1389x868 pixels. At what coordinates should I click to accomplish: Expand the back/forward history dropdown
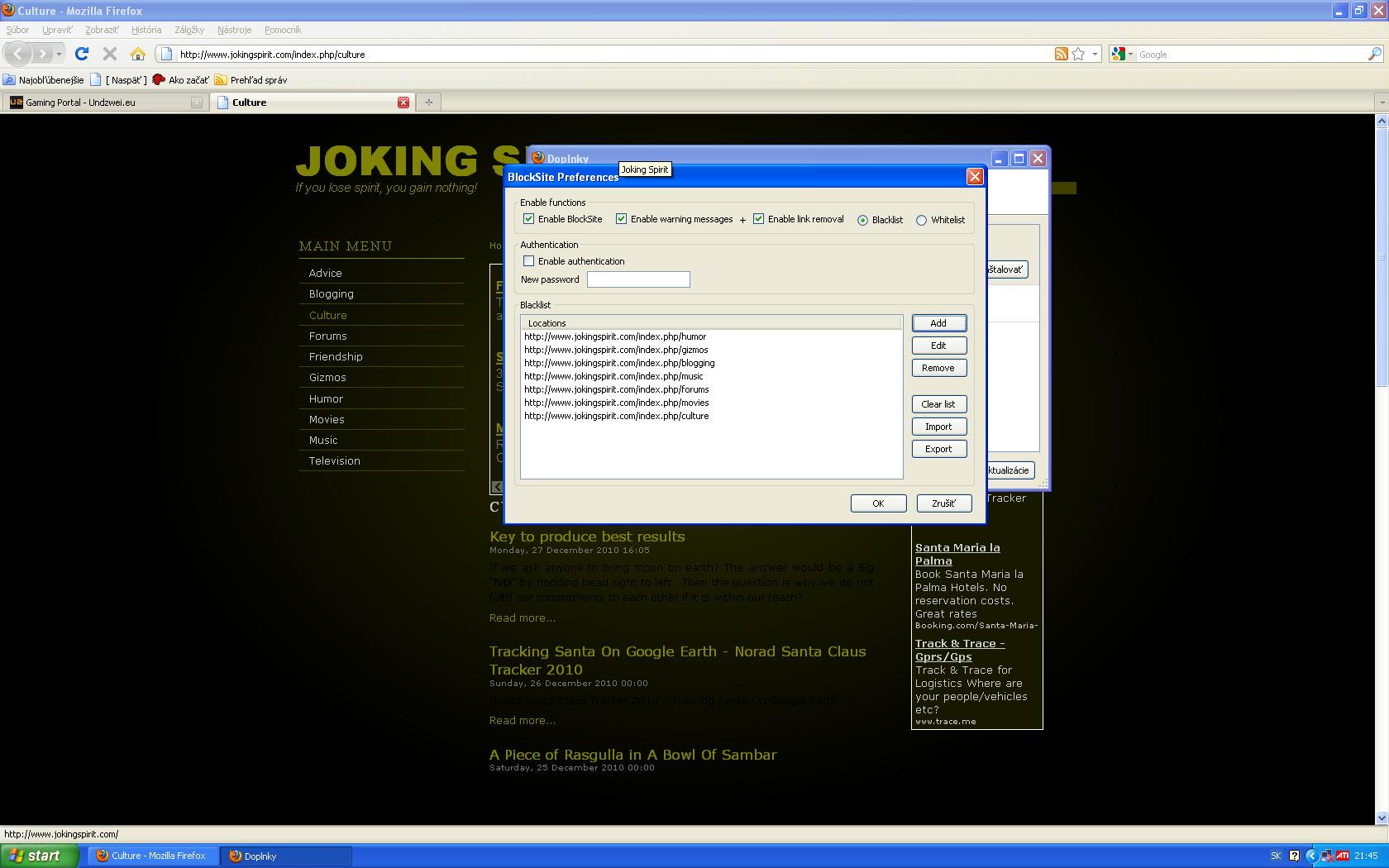click(x=59, y=55)
